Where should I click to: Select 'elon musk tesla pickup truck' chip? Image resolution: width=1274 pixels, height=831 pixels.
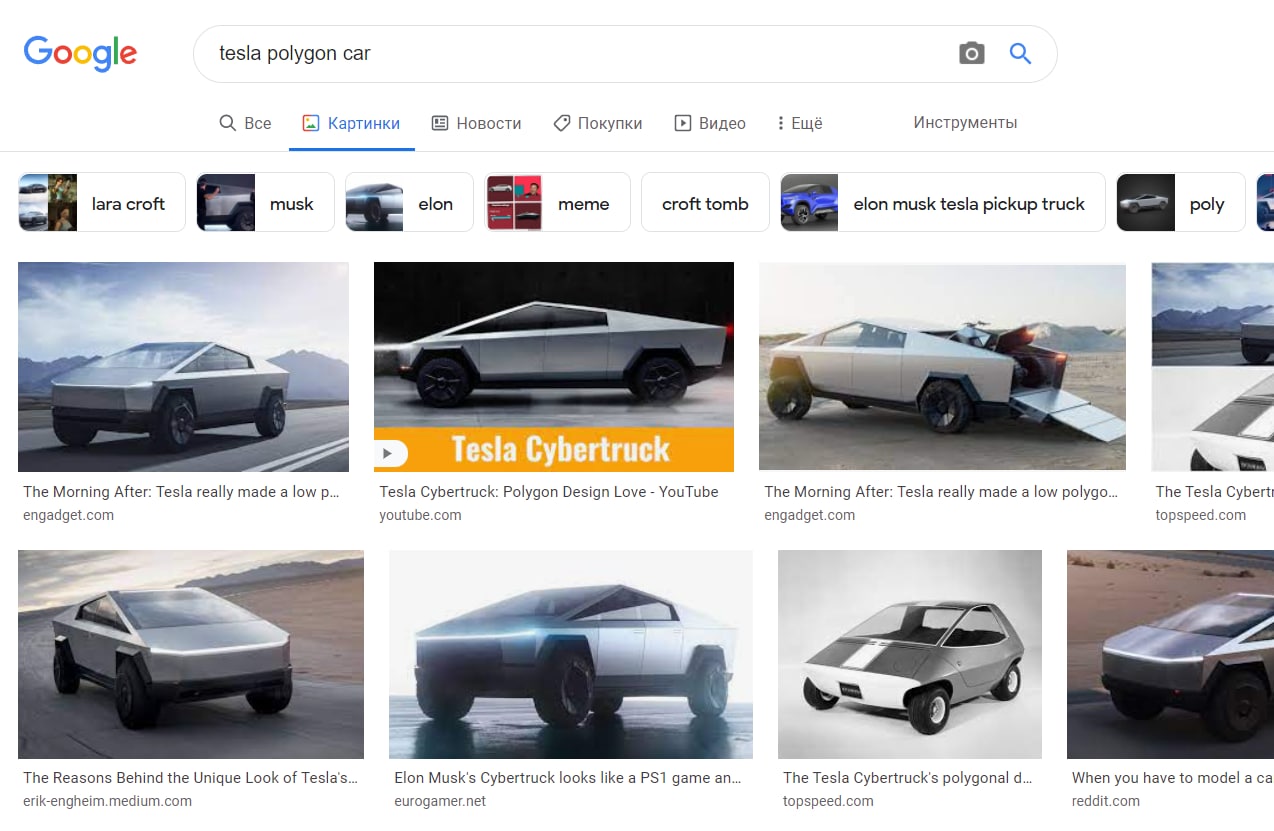tap(943, 202)
